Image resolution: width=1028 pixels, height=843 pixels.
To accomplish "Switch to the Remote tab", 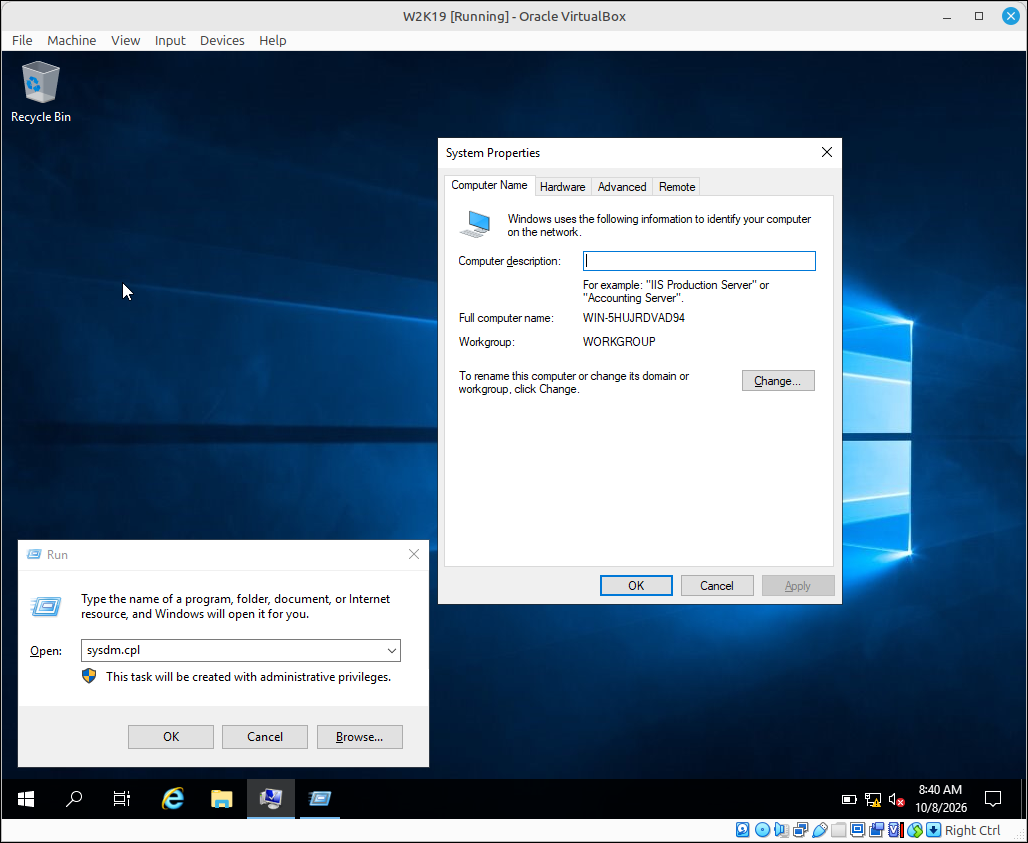I will (677, 187).
